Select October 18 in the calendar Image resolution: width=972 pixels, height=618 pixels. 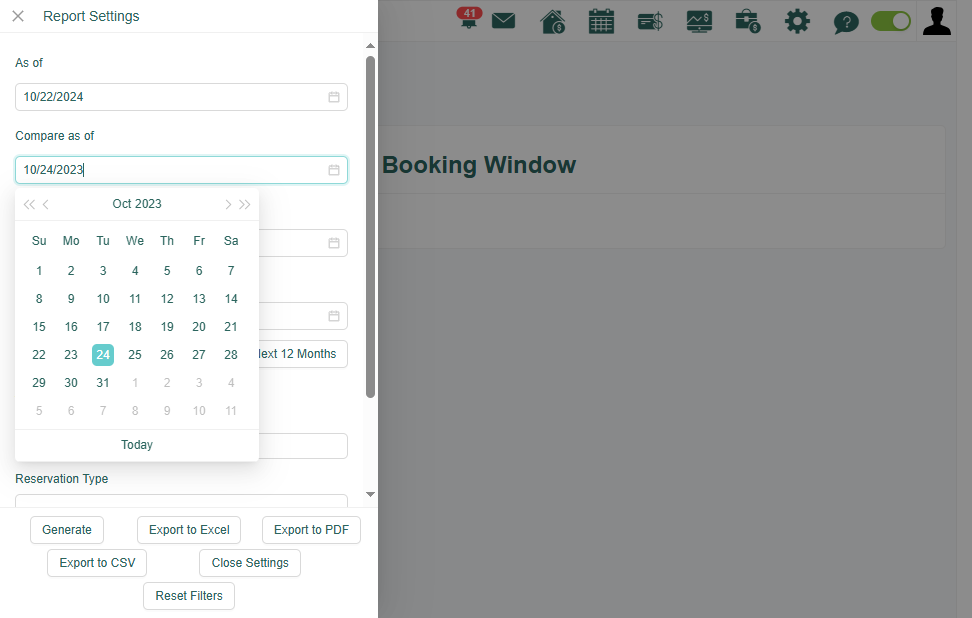pos(135,327)
